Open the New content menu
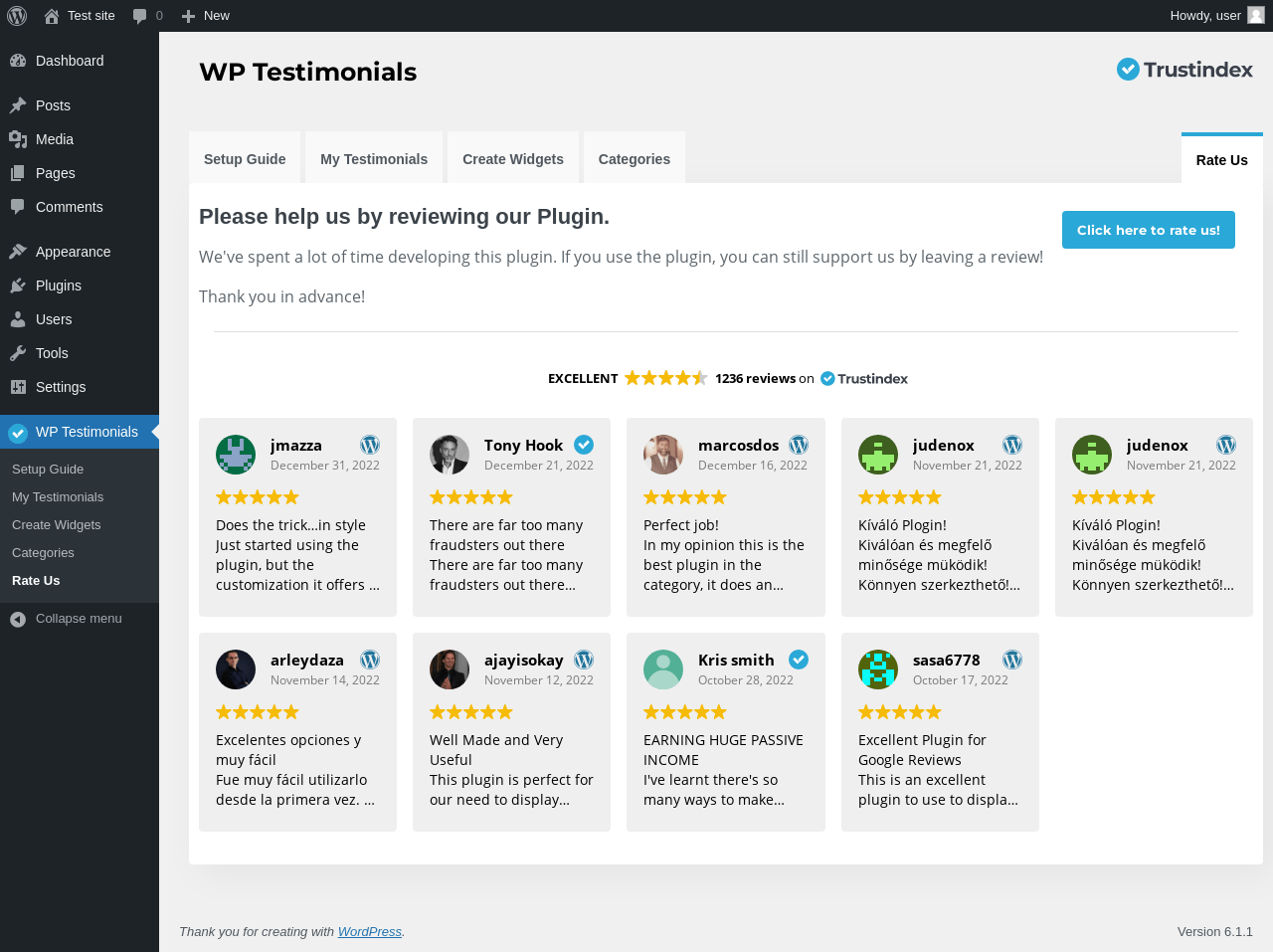This screenshot has height=952, width=1273. [206, 16]
